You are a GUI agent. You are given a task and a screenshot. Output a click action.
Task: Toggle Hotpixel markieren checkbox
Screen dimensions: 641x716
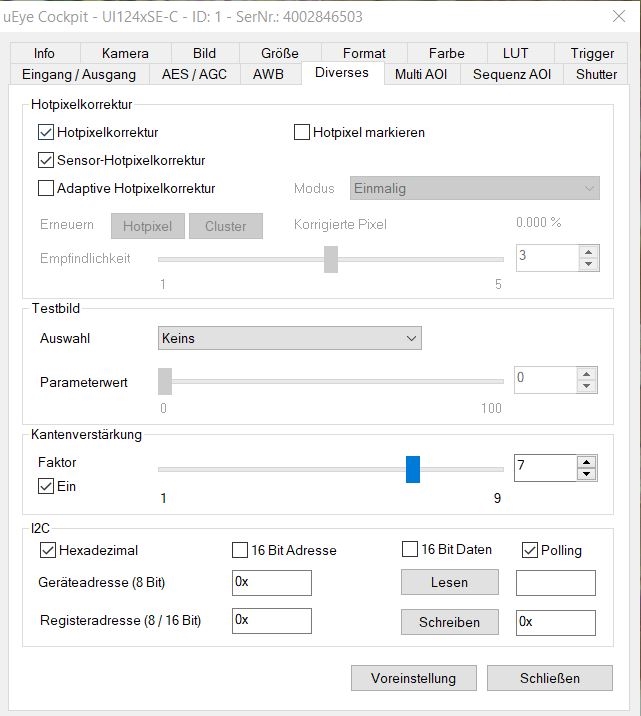302,132
